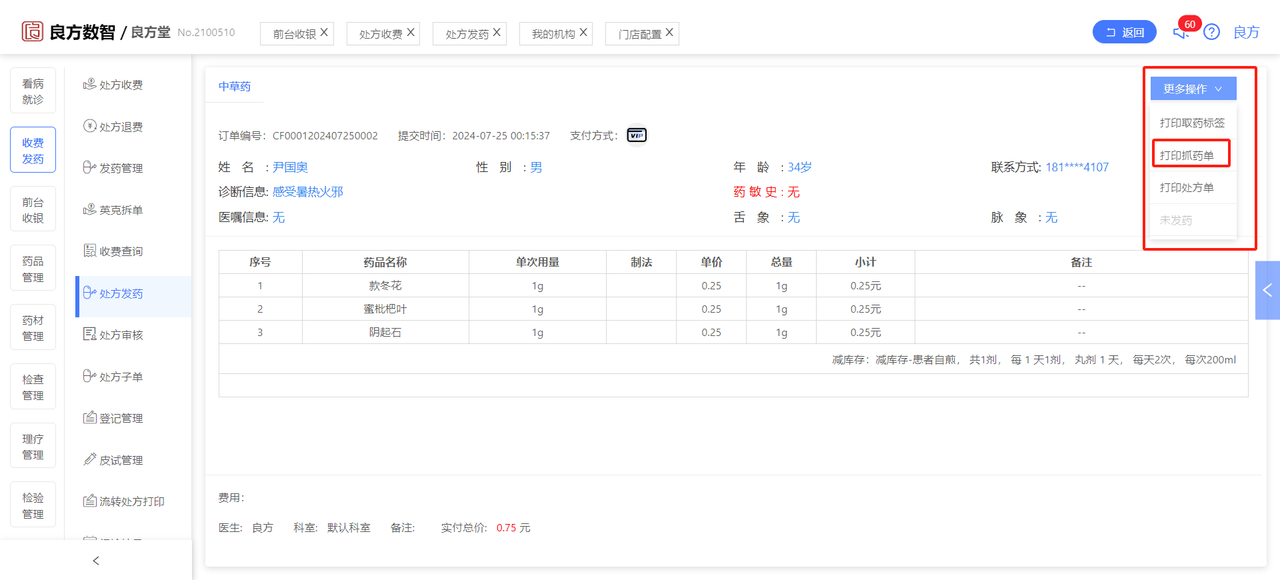Open 药品管理 module
The width and height of the screenshot is (1280, 580).
[x=33, y=269]
